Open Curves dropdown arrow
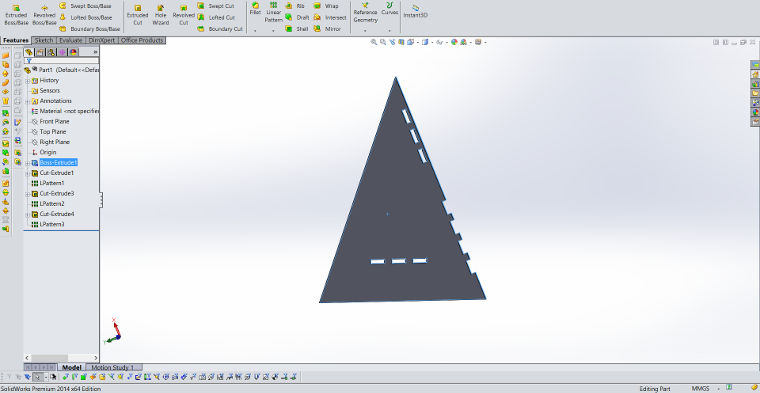The height and width of the screenshot is (393, 760). click(x=390, y=31)
